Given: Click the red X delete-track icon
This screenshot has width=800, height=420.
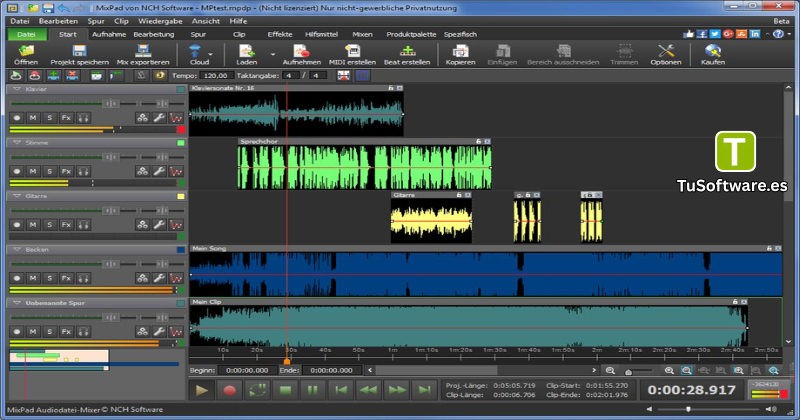Looking at the screenshot, I should pyautogui.click(x=72, y=76).
